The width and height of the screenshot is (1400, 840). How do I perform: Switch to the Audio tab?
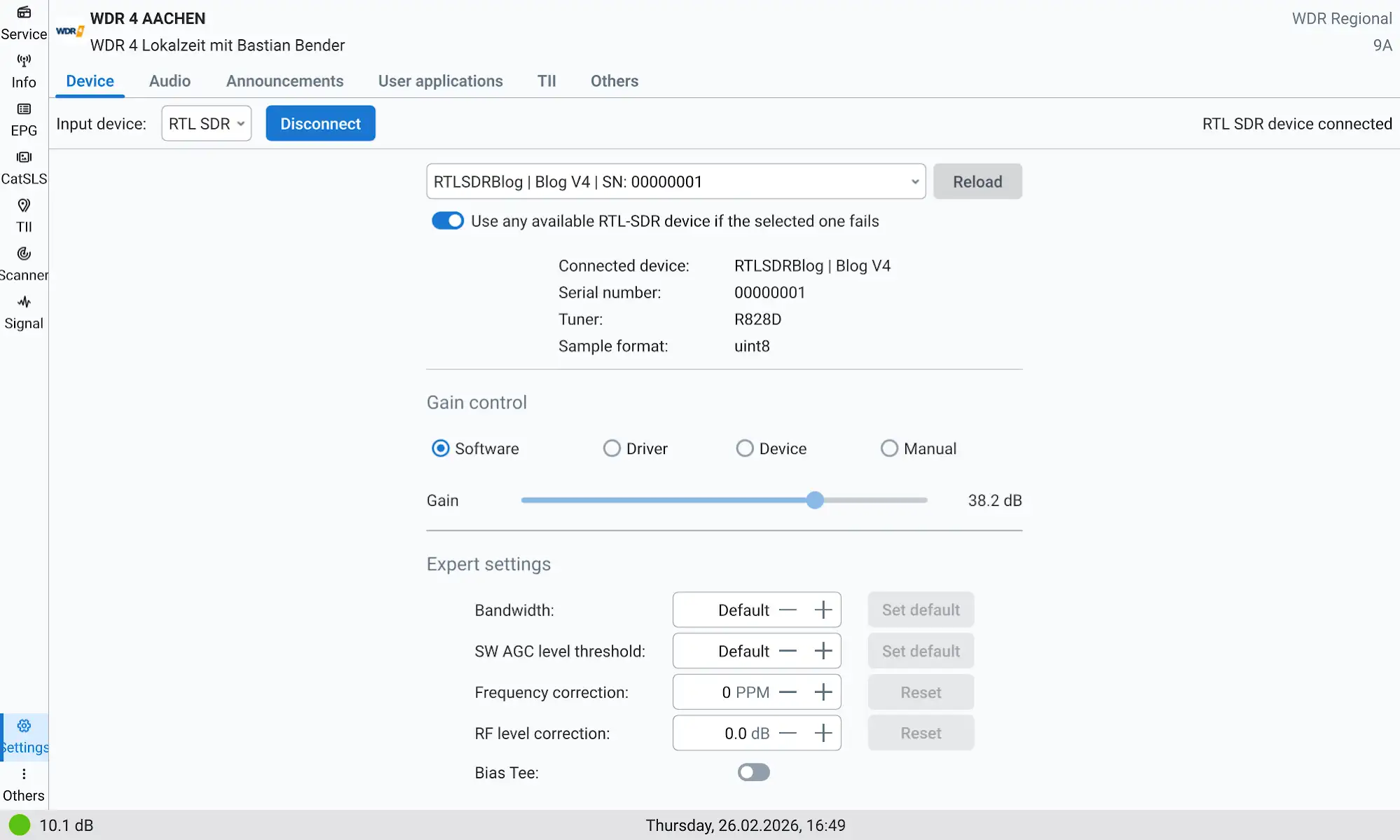[170, 81]
